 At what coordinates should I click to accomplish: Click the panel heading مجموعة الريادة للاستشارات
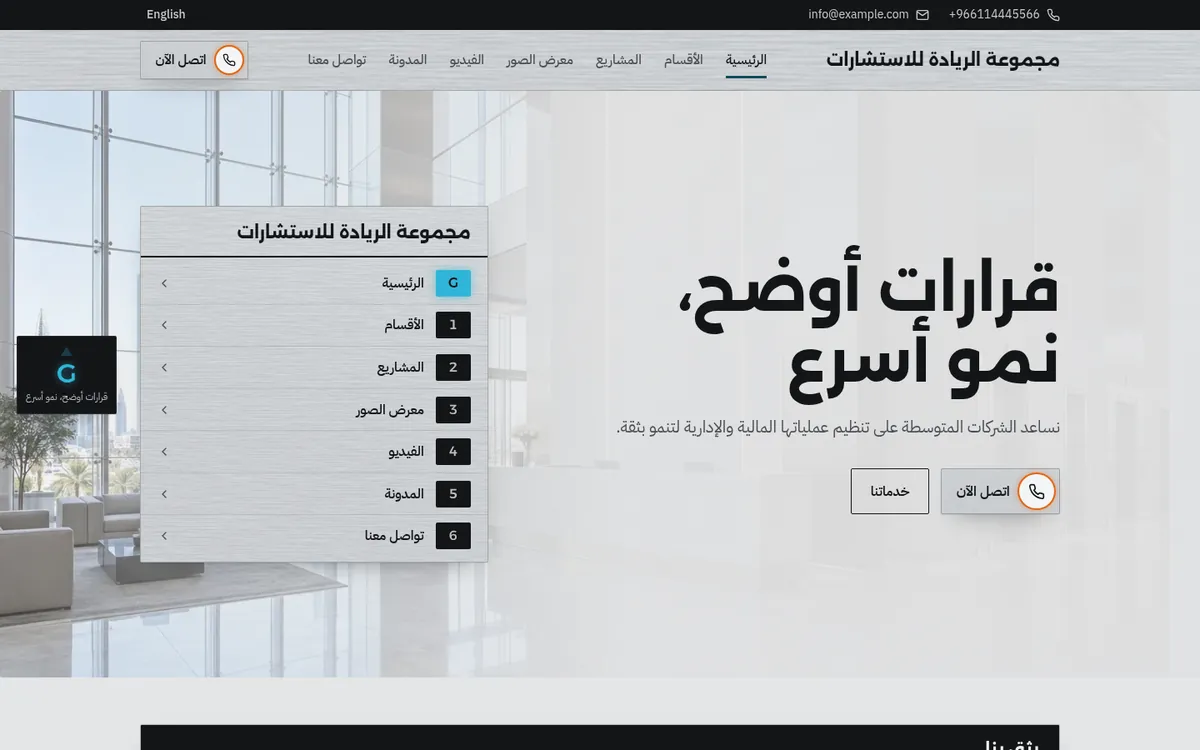[x=354, y=232]
